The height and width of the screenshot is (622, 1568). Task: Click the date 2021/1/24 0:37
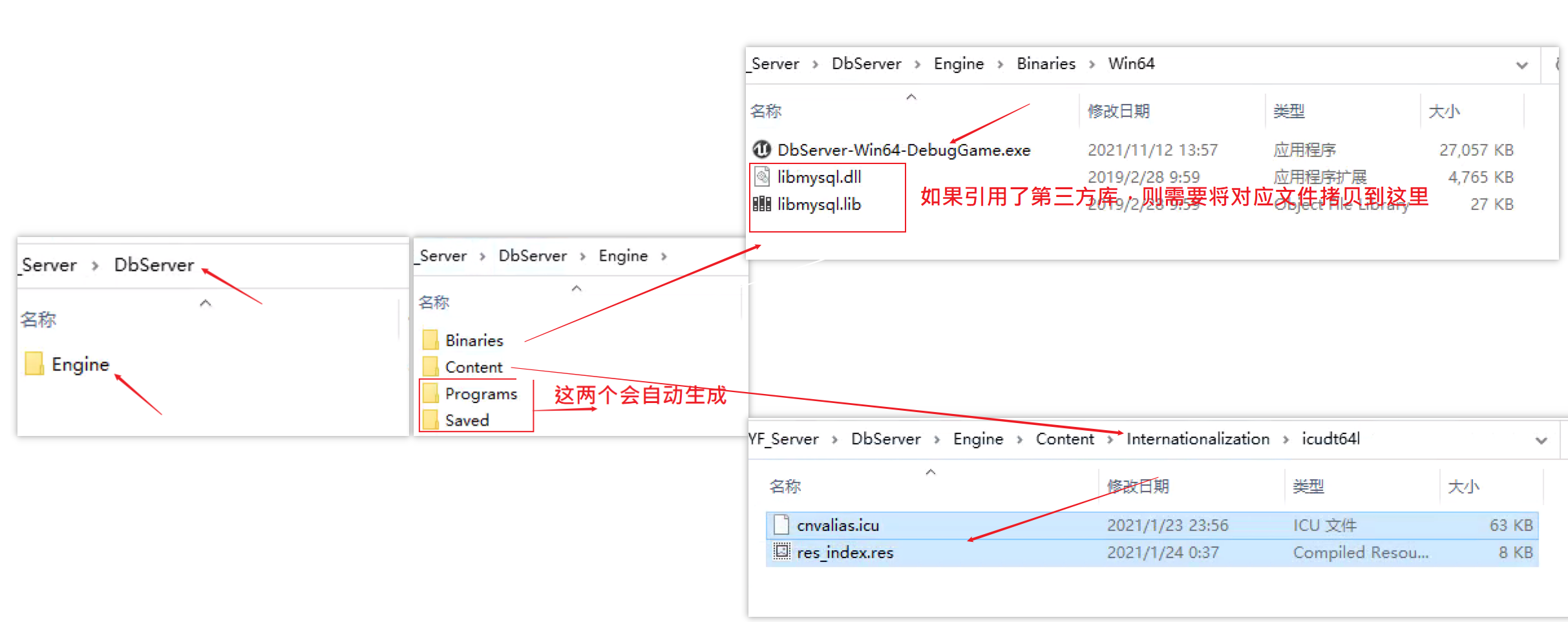point(1163,552)
